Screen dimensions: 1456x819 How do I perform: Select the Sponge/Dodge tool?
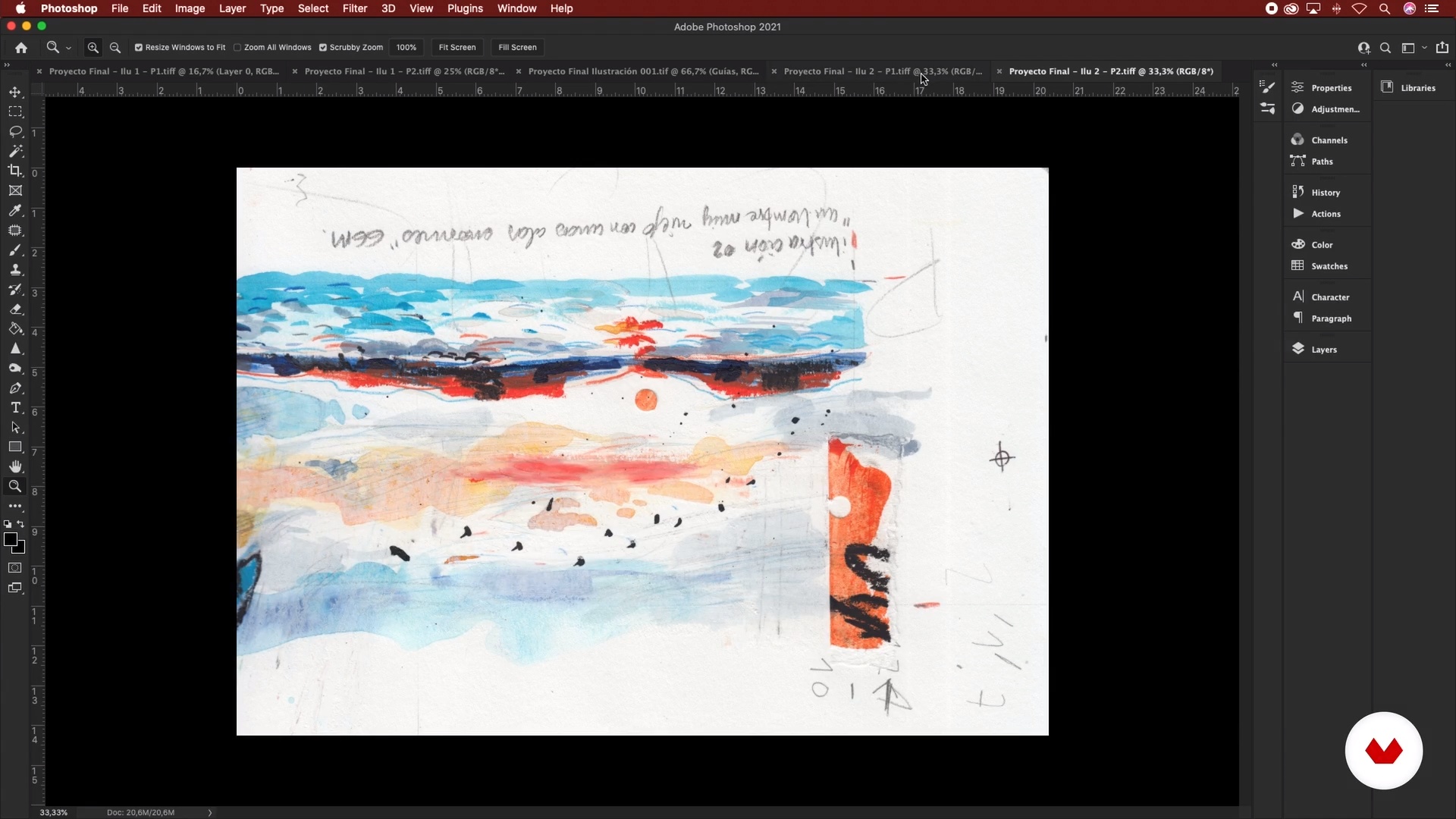15,369
